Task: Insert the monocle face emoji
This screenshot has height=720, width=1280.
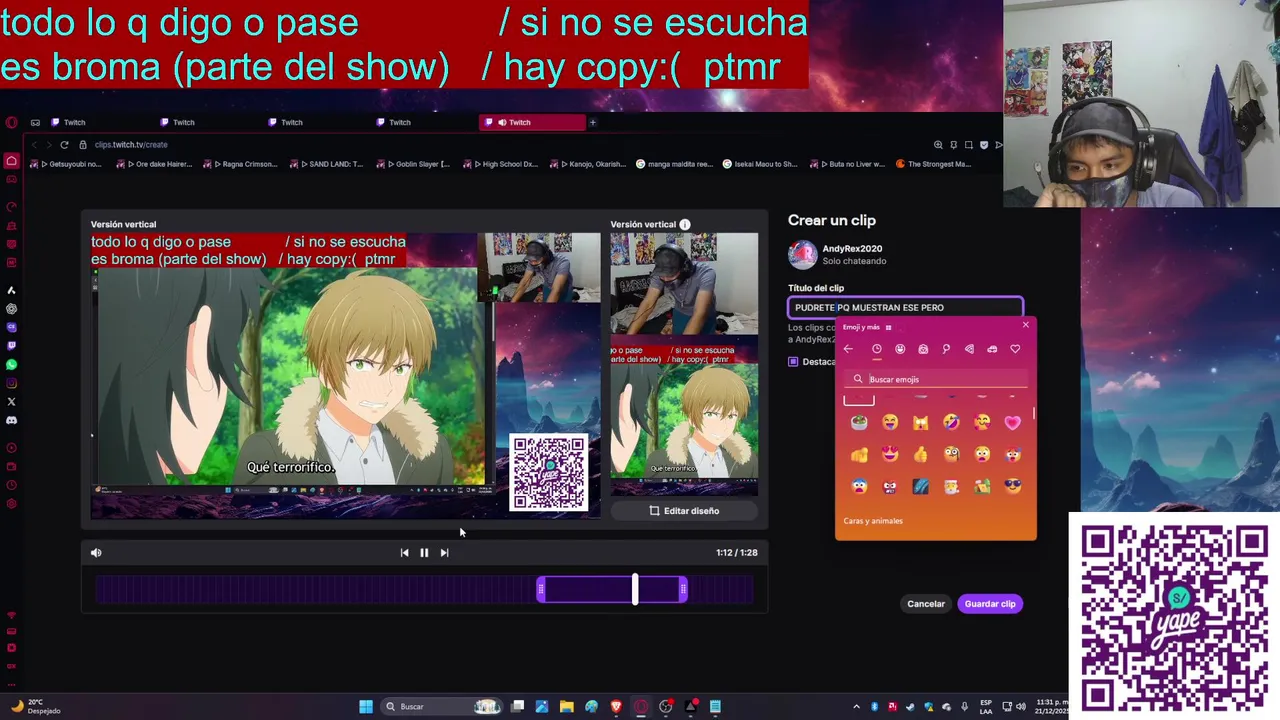Action: click(x=951, y=455)
